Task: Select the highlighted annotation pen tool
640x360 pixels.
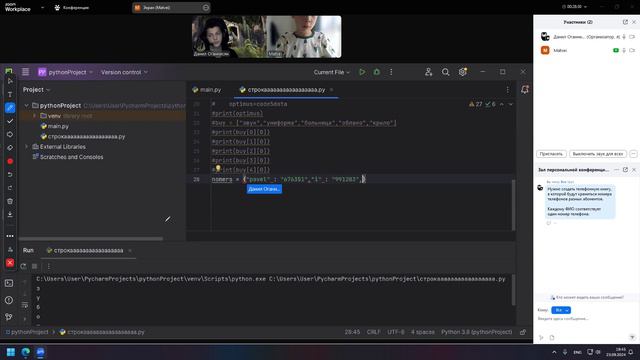Action: coord(10,108)
